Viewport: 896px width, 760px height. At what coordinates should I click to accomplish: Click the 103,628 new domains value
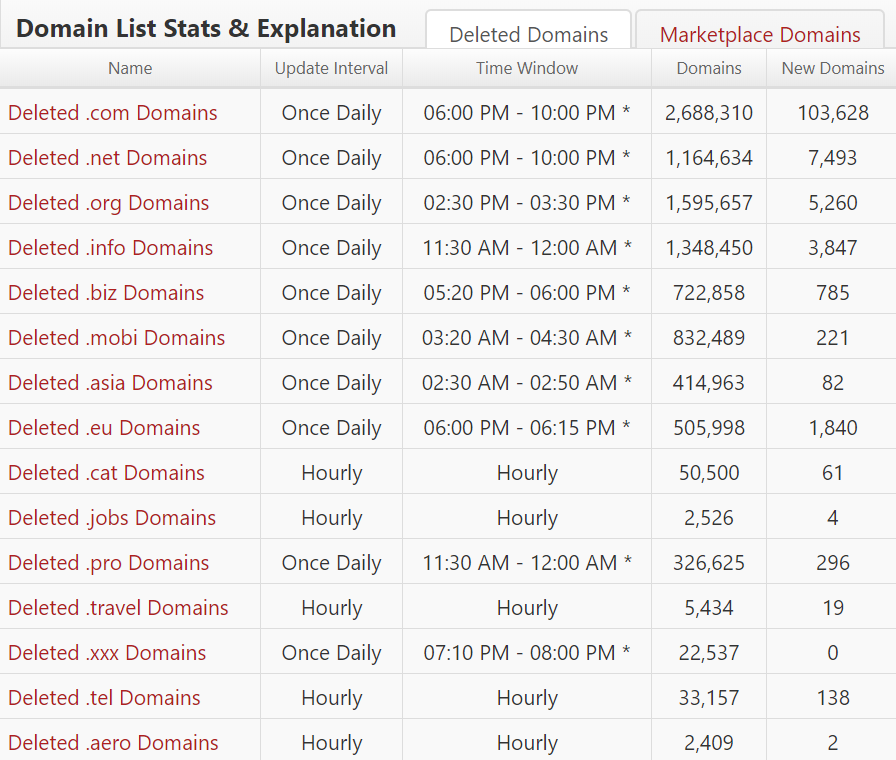(833, 113)
